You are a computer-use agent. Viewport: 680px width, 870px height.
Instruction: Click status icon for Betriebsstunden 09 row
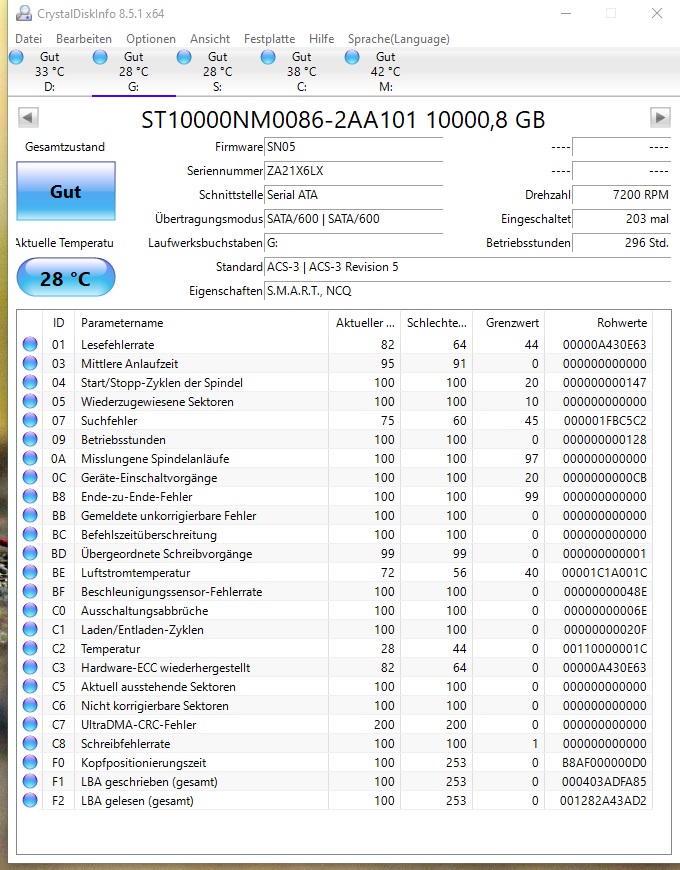tap(30, 439)
